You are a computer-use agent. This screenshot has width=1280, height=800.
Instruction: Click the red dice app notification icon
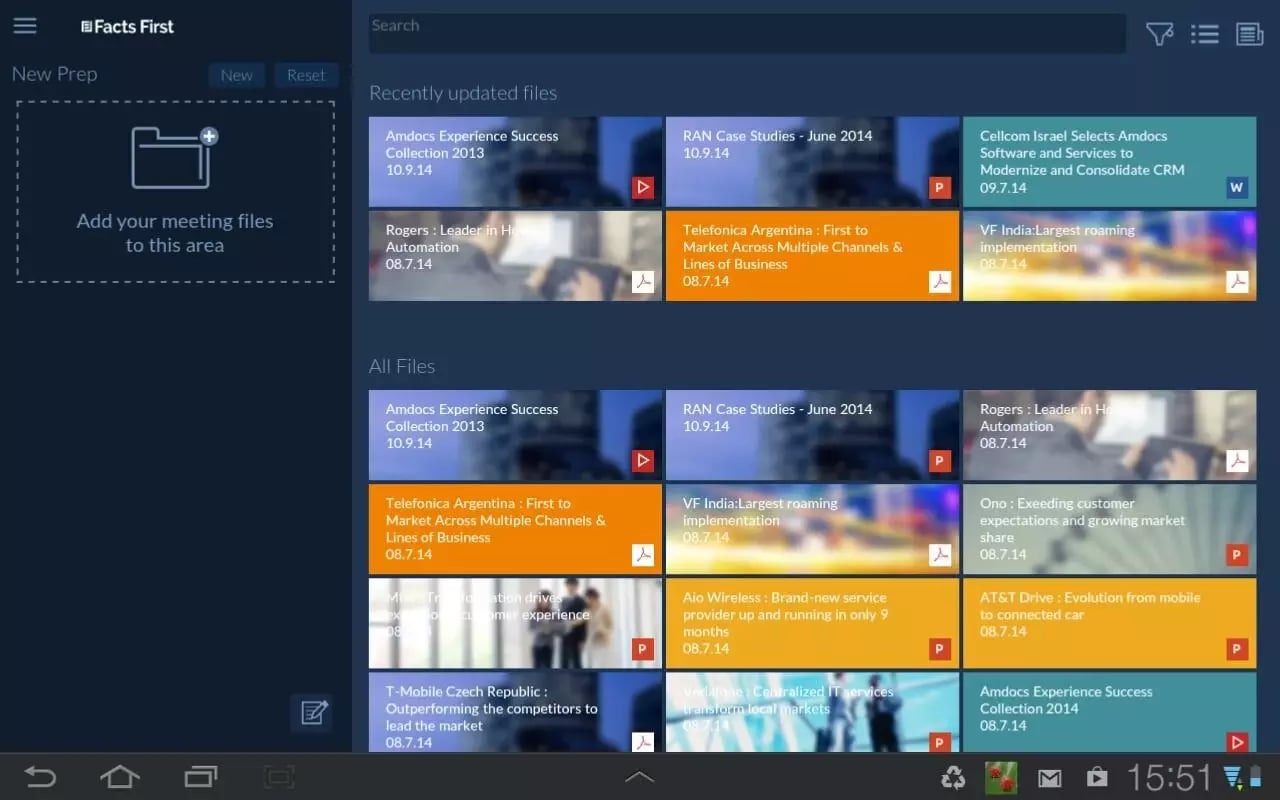[1001, 777]
